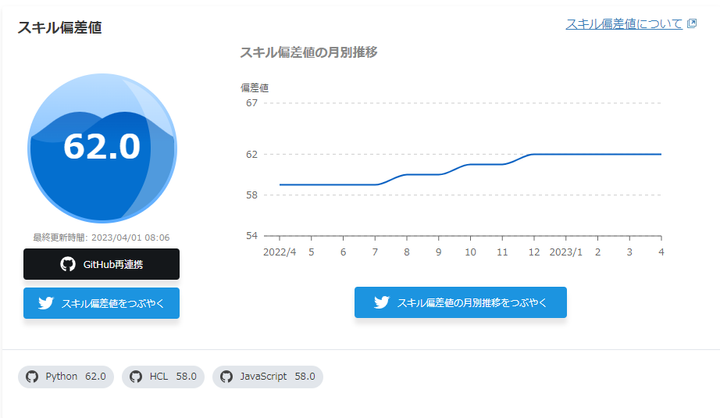Click the GitHub再連携 button
This screenshot has height=418, width=720.
[x=101, y=264]
